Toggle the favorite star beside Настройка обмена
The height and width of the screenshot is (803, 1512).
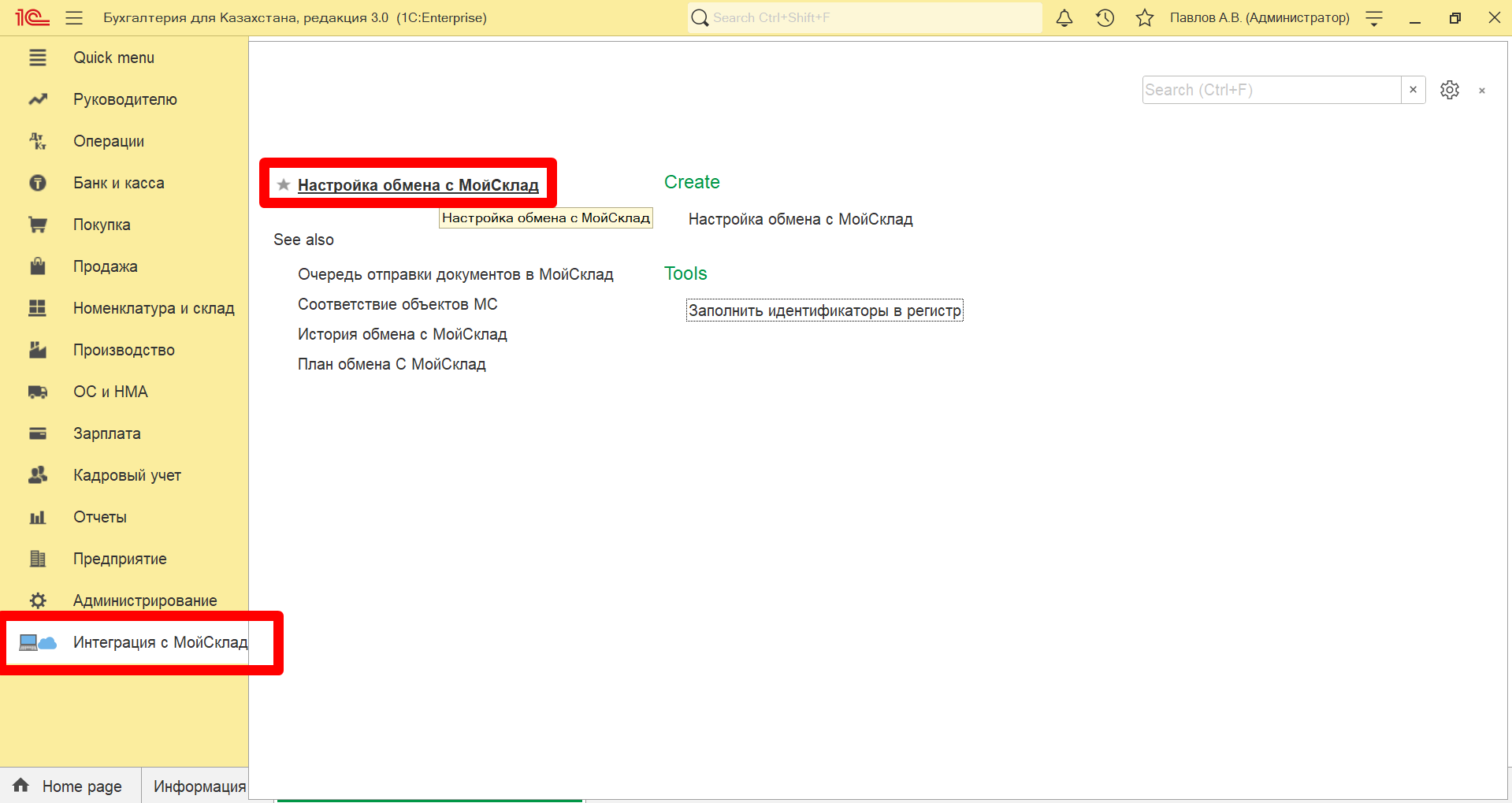(x=284, y=184)
